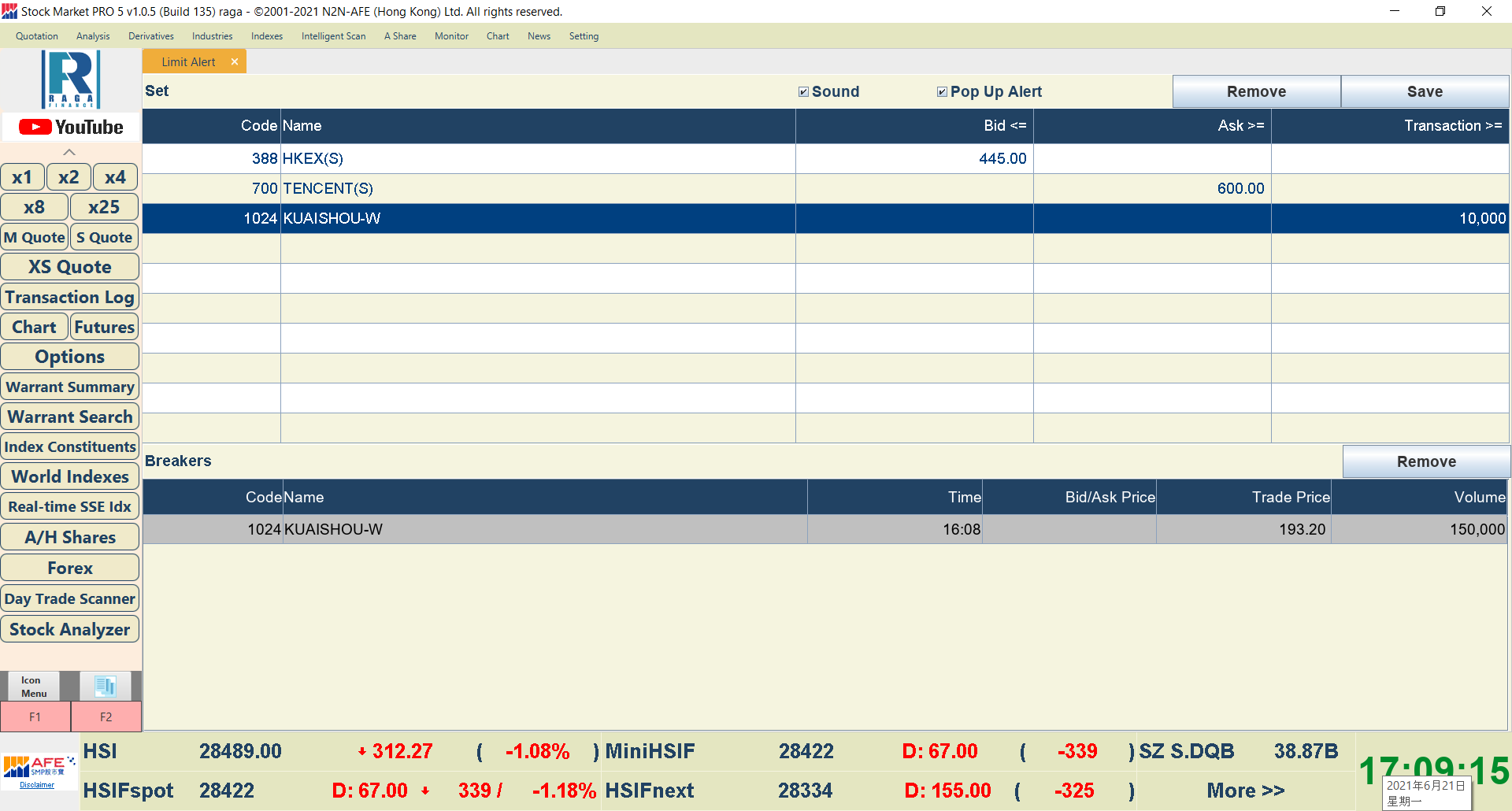Open the Day Trade Scanner

tap(70, 598)
